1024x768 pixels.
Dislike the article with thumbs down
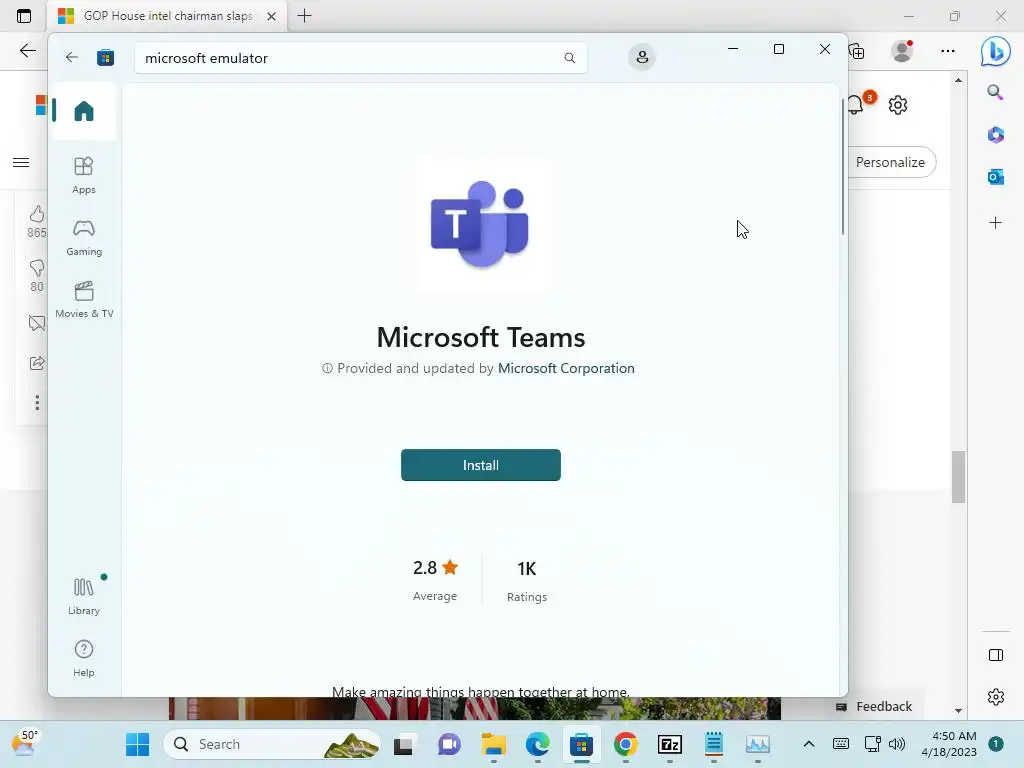click(x=37, y=268)
